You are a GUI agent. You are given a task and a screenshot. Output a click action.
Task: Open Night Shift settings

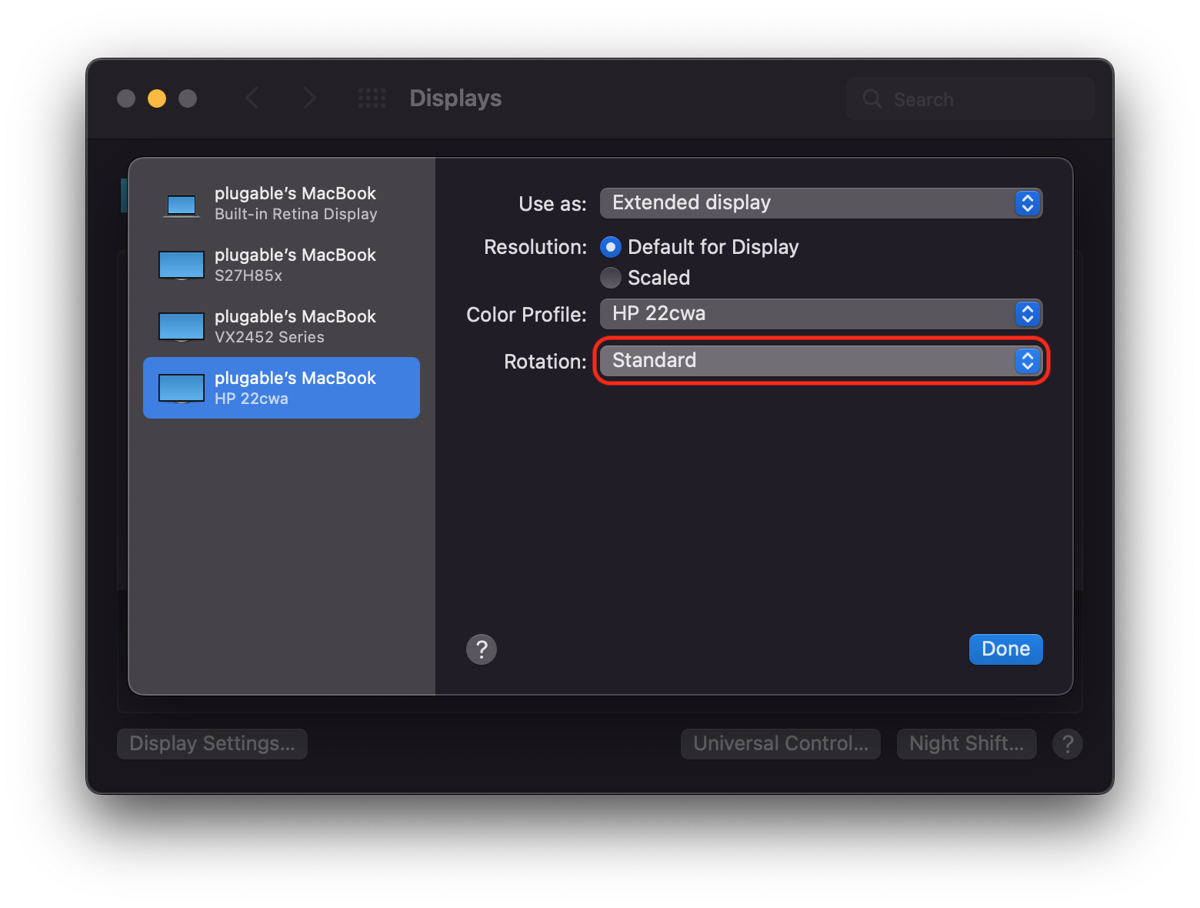[966, 744]
